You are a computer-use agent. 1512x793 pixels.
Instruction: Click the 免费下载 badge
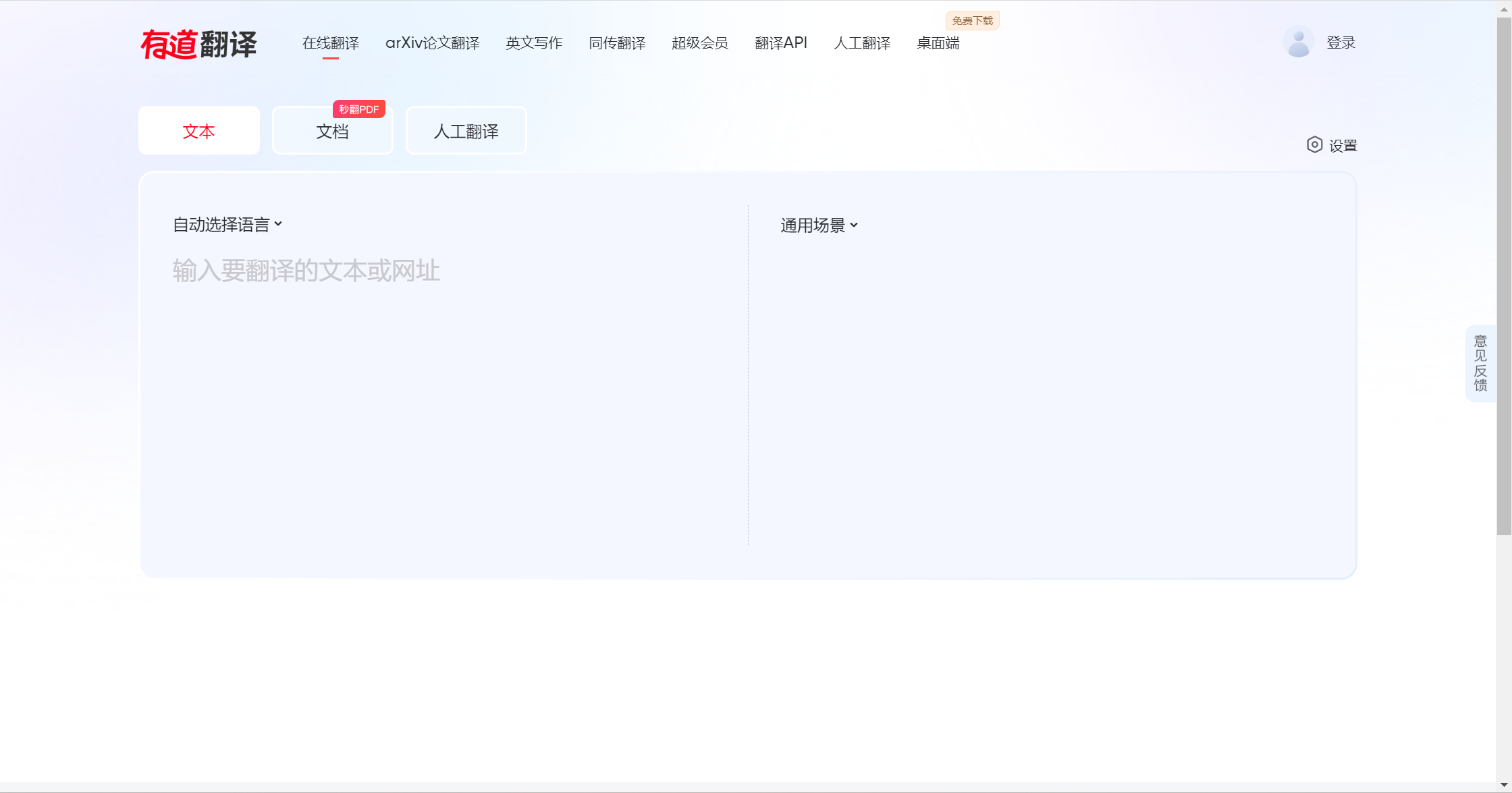(x=972, y=21)
